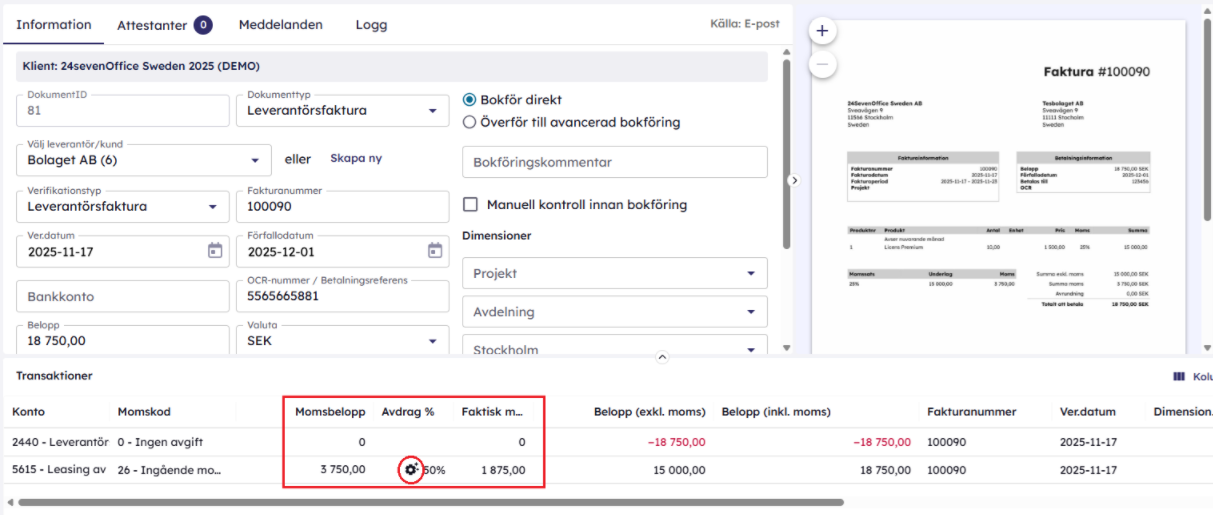Image resolution: width=1213 pixels, height=515 pixels.
Task: Click the Skapa ny link
Action: click(356, 158)
